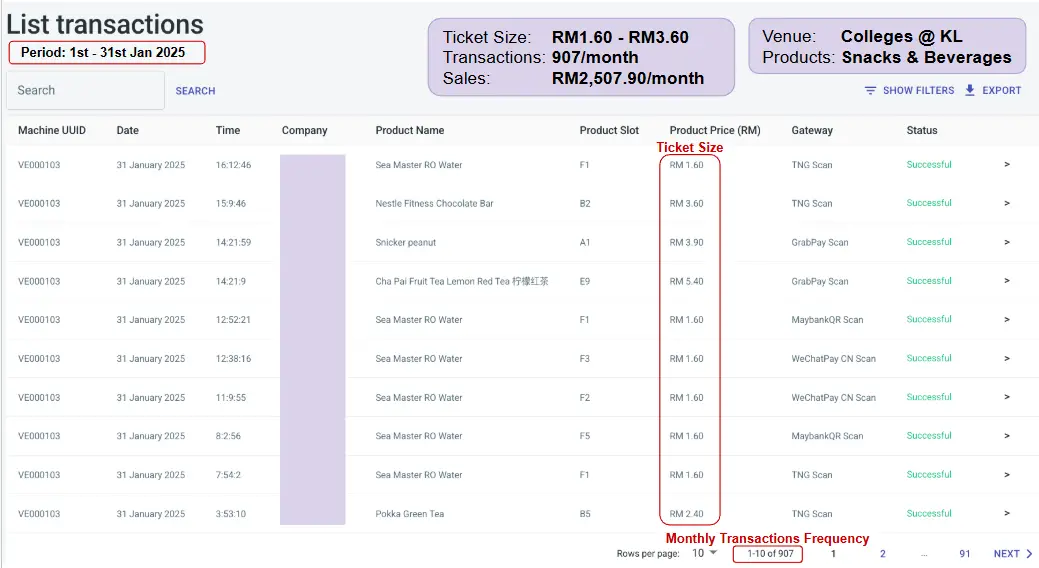The width and height of the screenshot is (1039, 568).
Task: Open details arrow for the 12:38:16 transaction
Action: pos(1007,359)
